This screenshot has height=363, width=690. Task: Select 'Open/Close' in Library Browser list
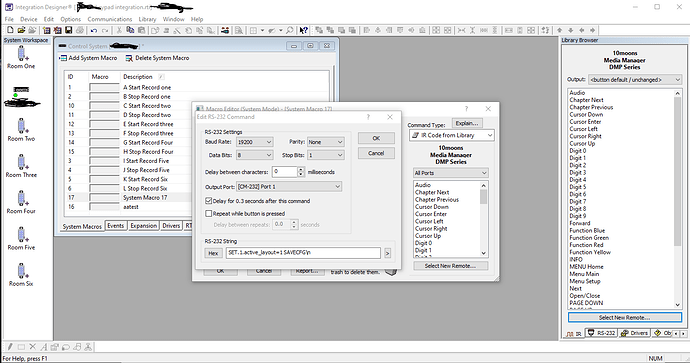point(584,296)
